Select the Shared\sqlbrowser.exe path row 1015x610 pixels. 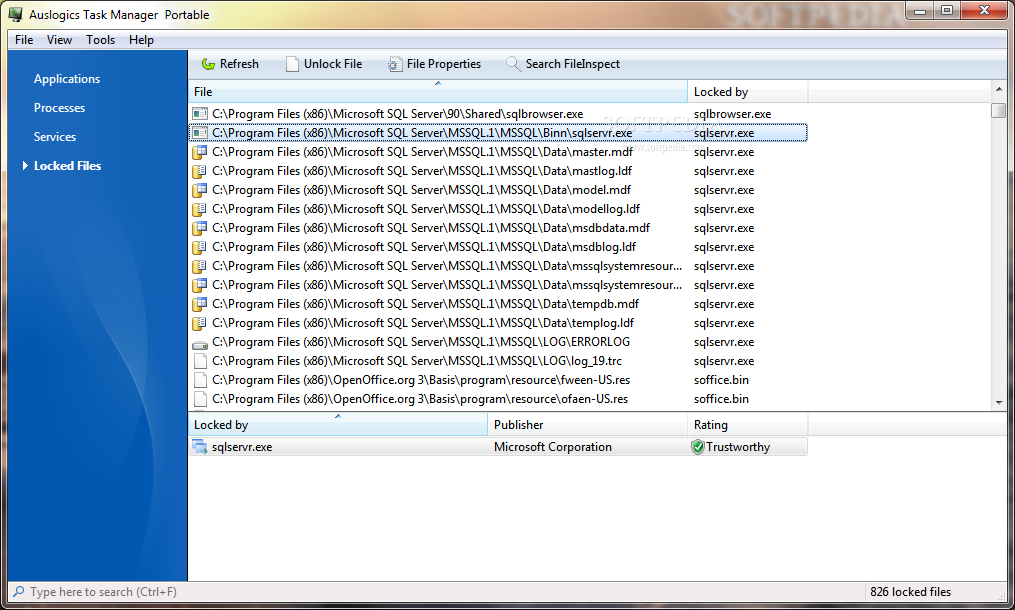[498, 114]
